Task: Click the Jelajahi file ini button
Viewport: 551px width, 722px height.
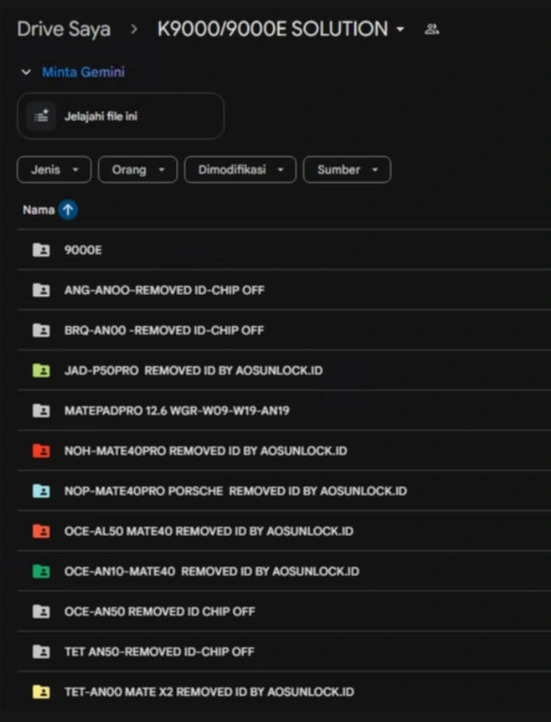Action: pos(121,116)
